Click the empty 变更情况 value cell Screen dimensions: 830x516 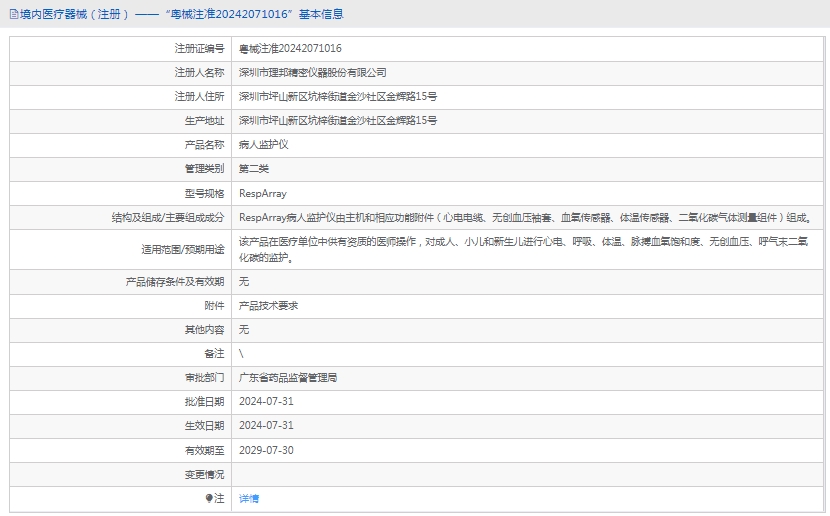coord(528,474)
